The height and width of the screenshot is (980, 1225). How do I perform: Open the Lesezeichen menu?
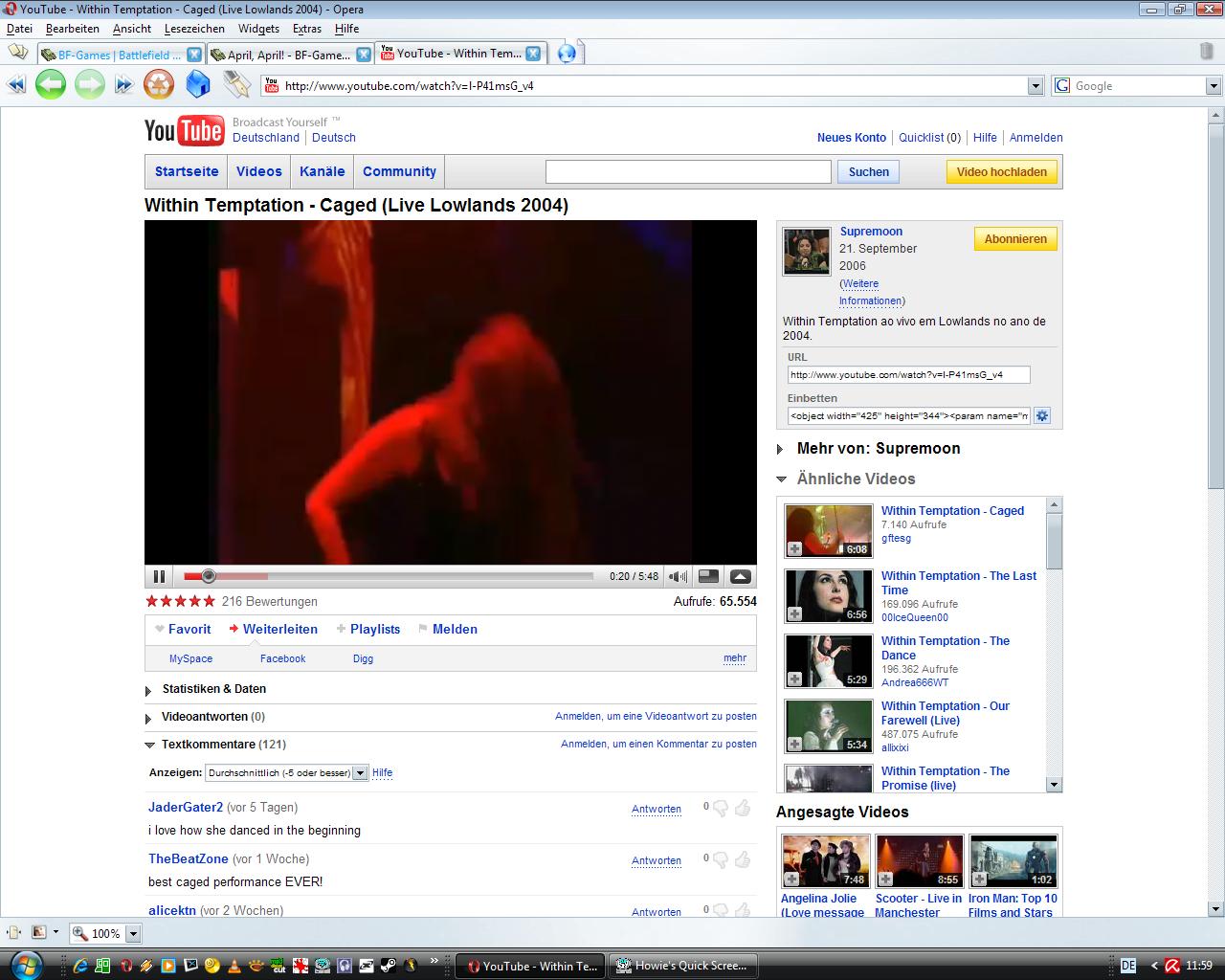click(x=194, y=29)
